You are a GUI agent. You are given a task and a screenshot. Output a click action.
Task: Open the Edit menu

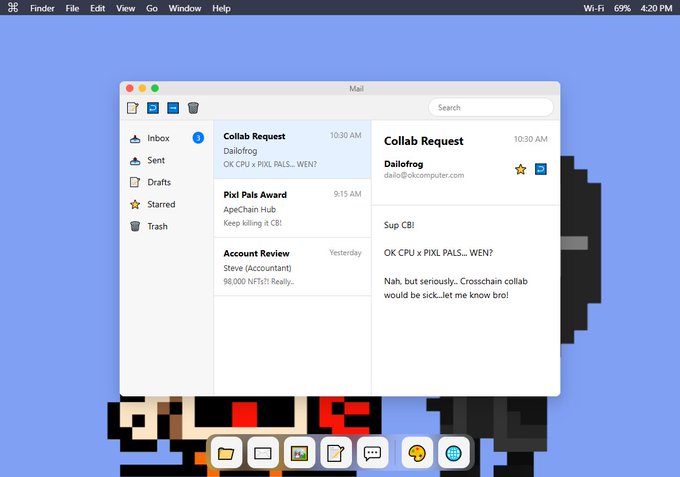point(98,8)
